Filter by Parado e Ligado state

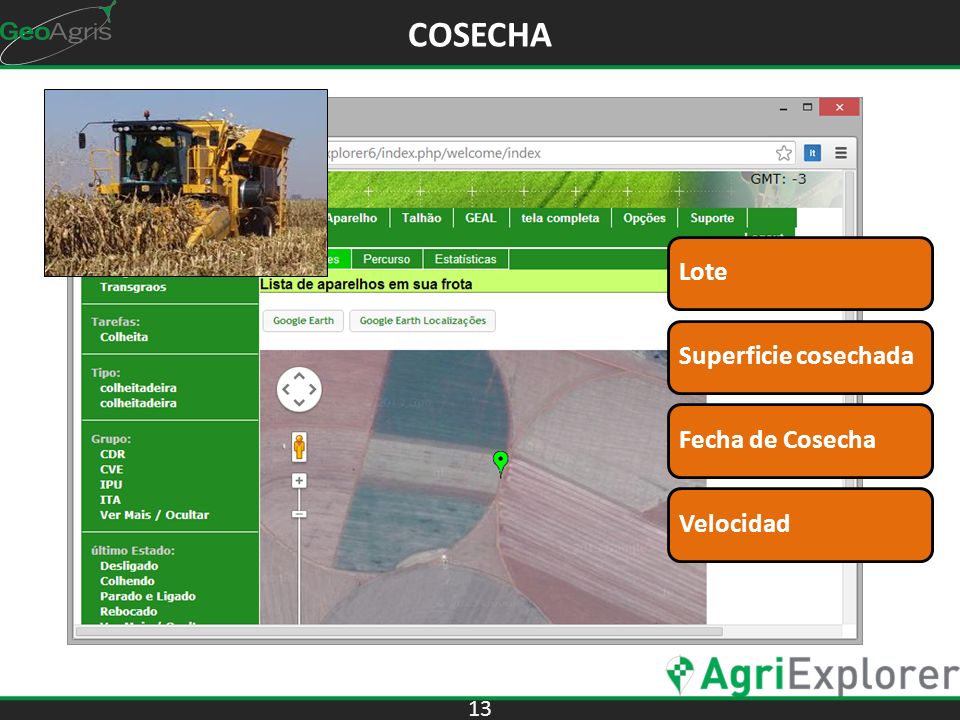[148, 597]
